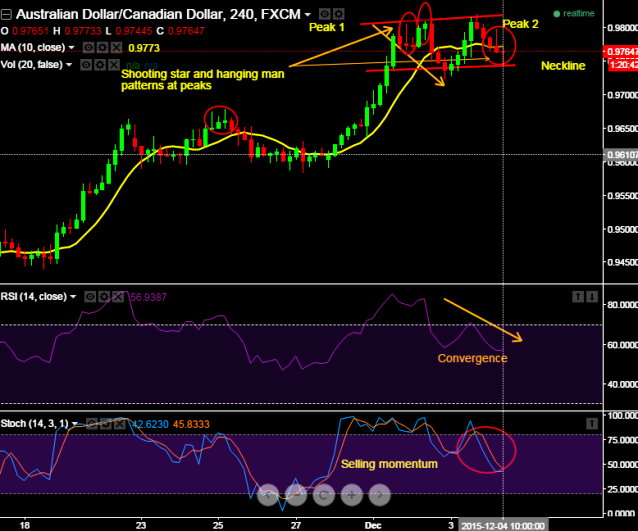Expand the Vol (20, false) indicator dropdown
The image size is (638, 531).
tap(69, 65)
